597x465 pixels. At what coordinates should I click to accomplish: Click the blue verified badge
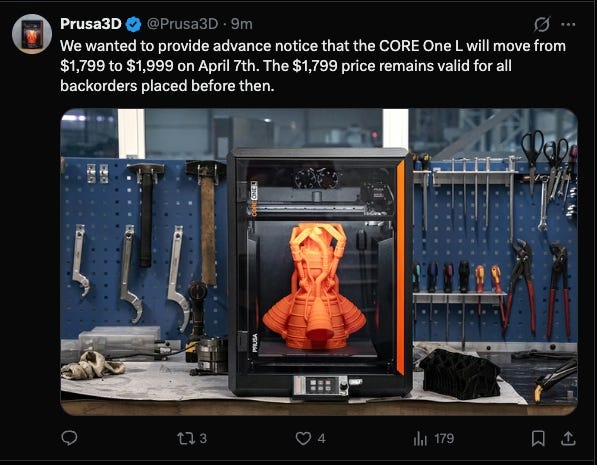[x=133, y=24]
